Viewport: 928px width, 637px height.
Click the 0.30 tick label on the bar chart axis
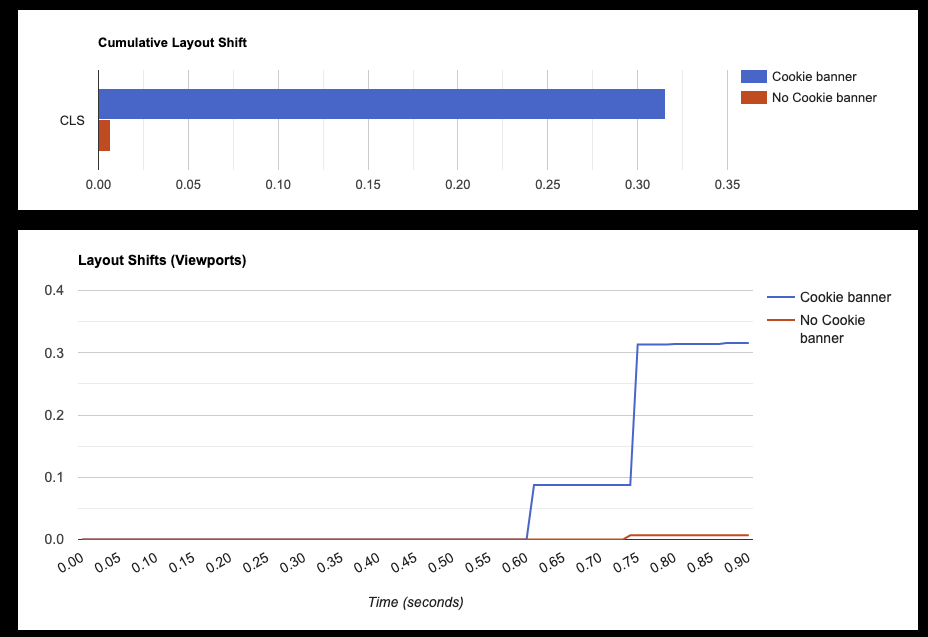tap(637, 185)
